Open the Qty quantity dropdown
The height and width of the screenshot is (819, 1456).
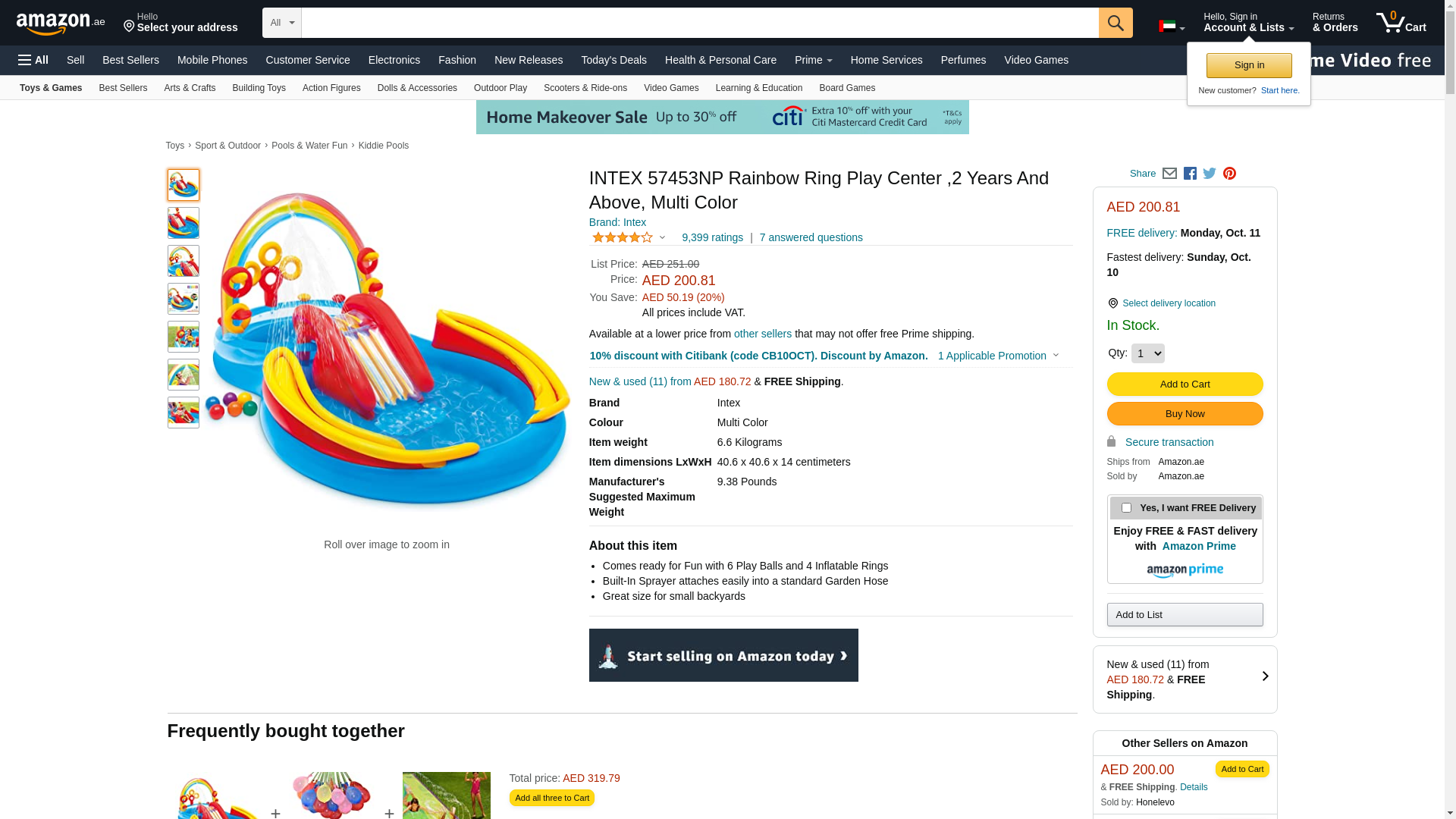[x=1147, y=353]
